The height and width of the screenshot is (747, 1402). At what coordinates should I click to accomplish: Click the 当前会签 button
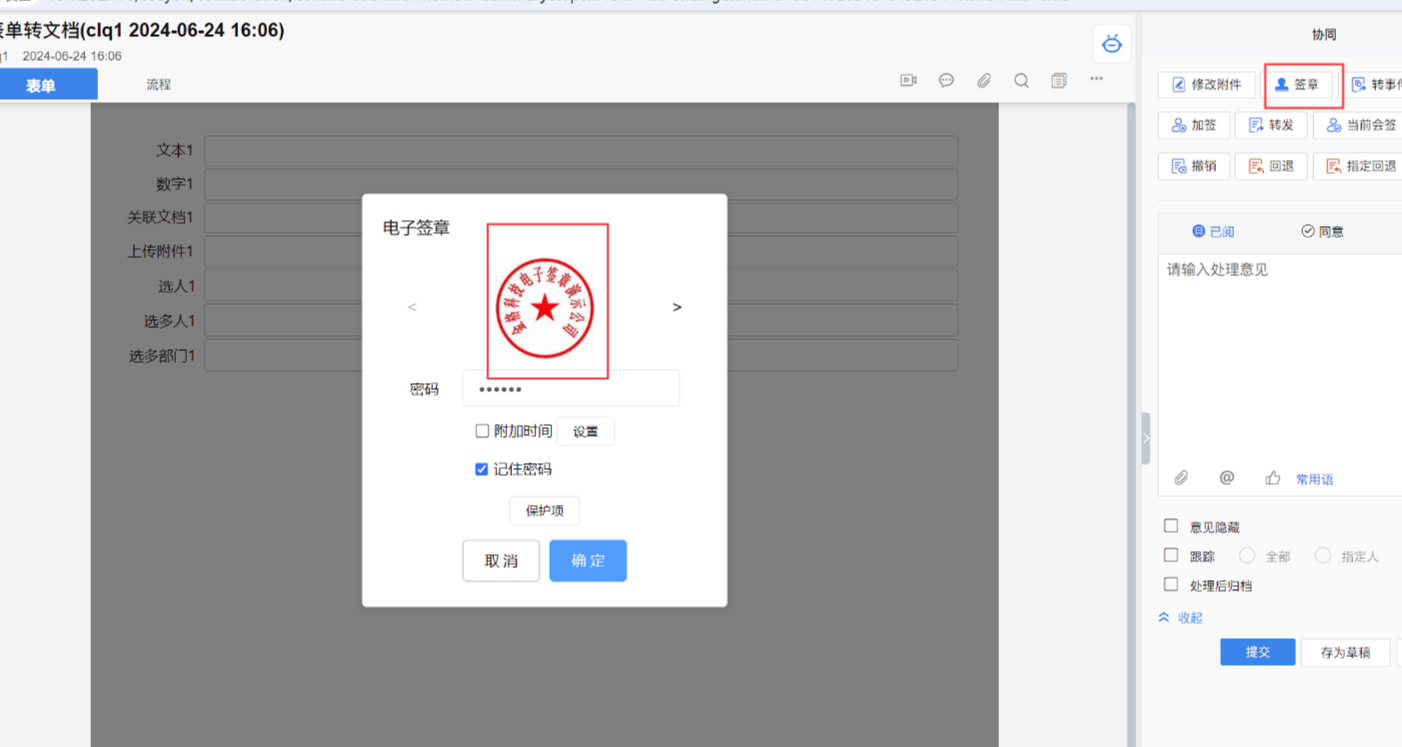1358,125
